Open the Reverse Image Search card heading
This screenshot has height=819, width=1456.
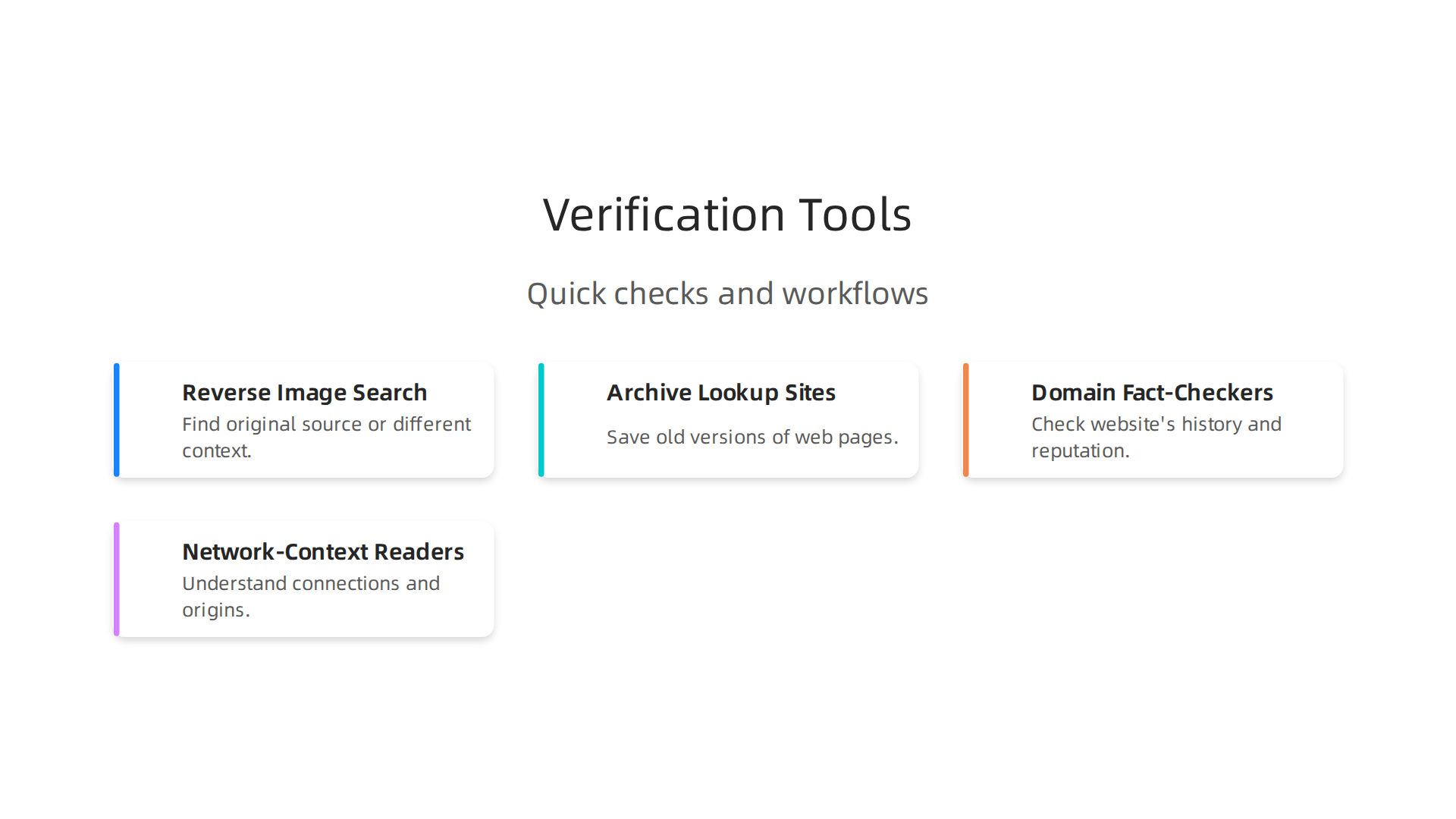(305, 393)
